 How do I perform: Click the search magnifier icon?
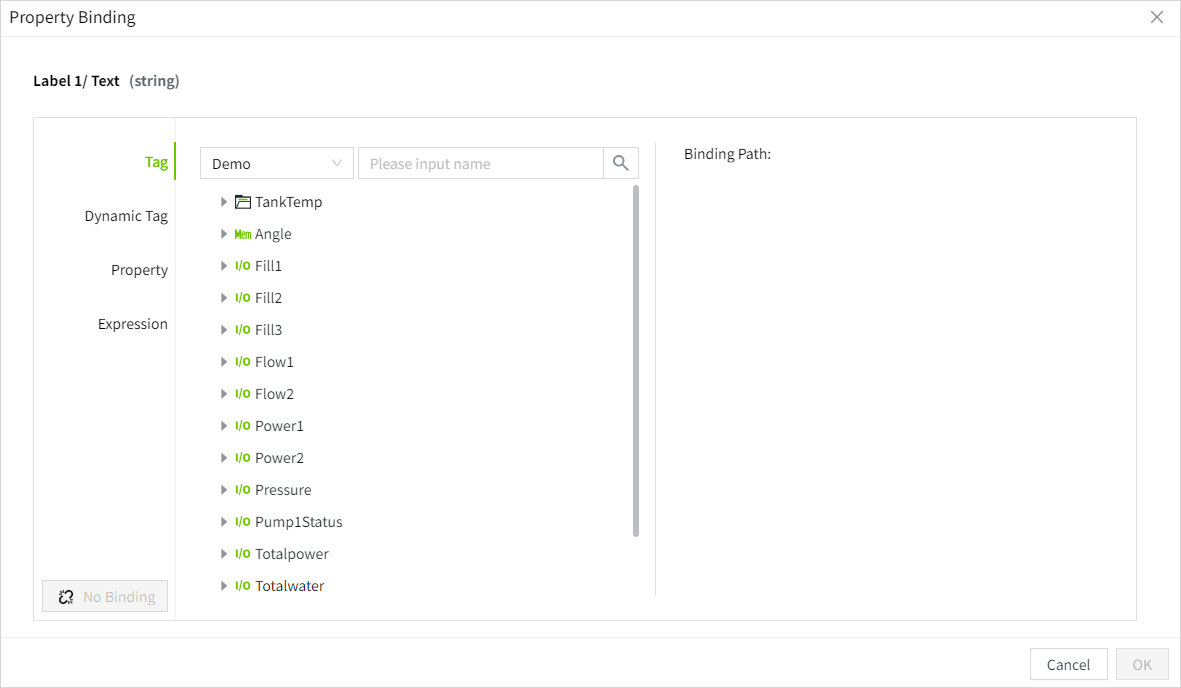621,163
